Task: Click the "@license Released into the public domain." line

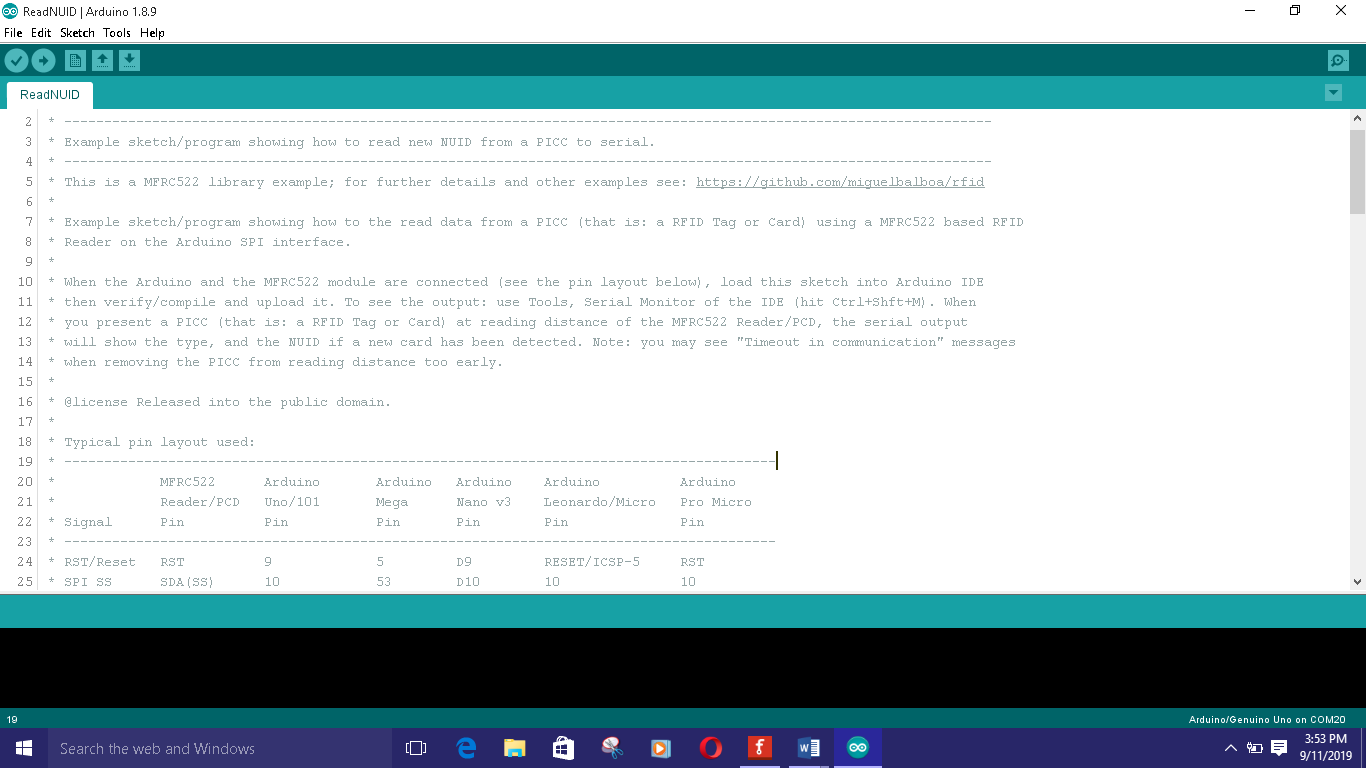Action: coord(228,402)
